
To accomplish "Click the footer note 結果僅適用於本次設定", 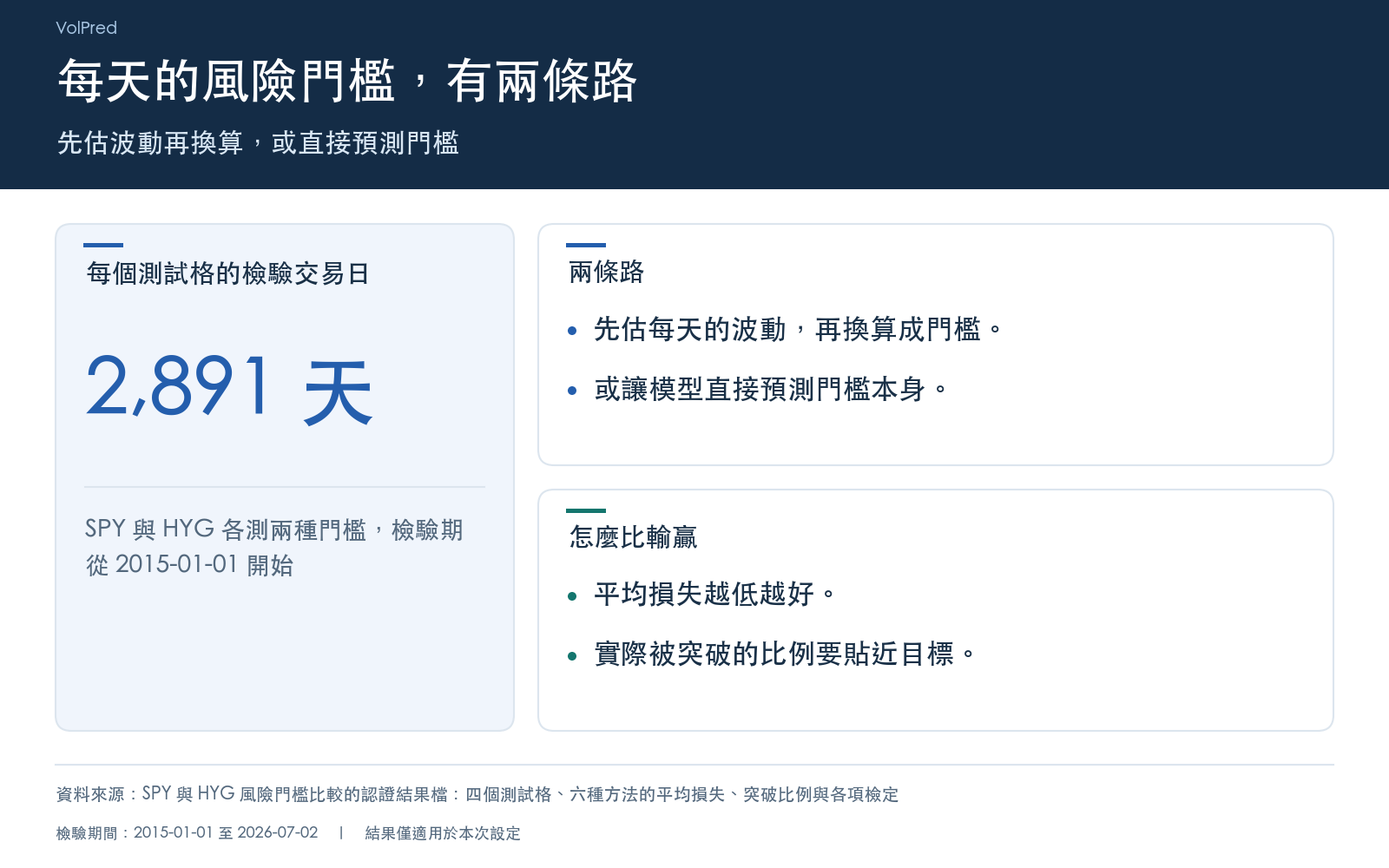I will tap(443, 832).
